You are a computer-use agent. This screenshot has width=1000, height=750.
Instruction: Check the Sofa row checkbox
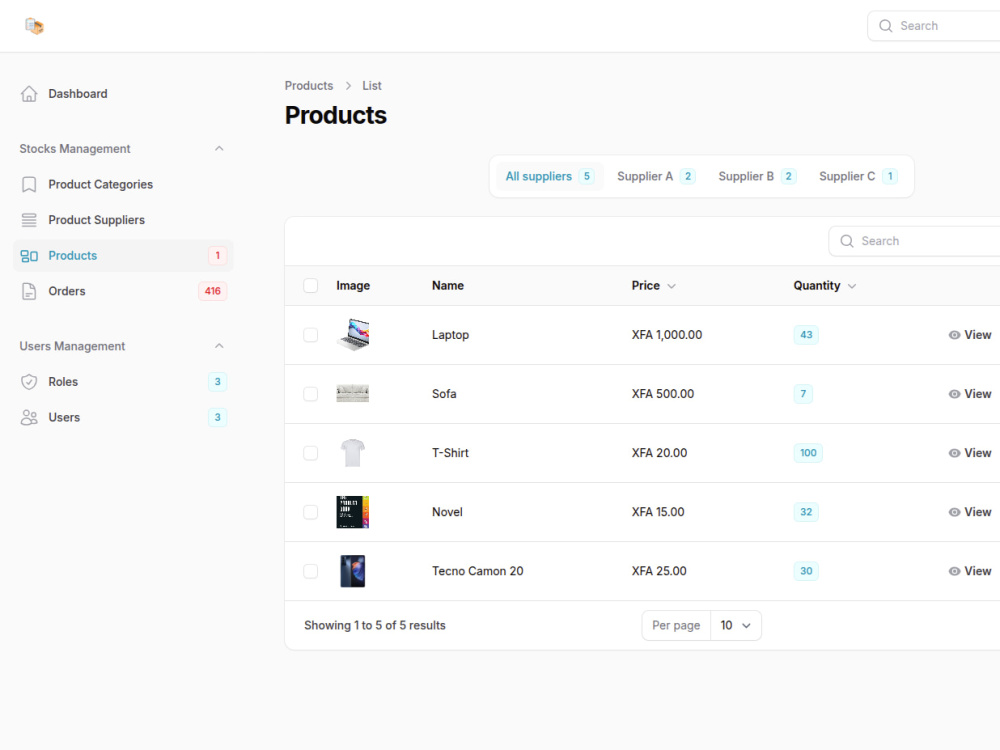coord(311,394)
